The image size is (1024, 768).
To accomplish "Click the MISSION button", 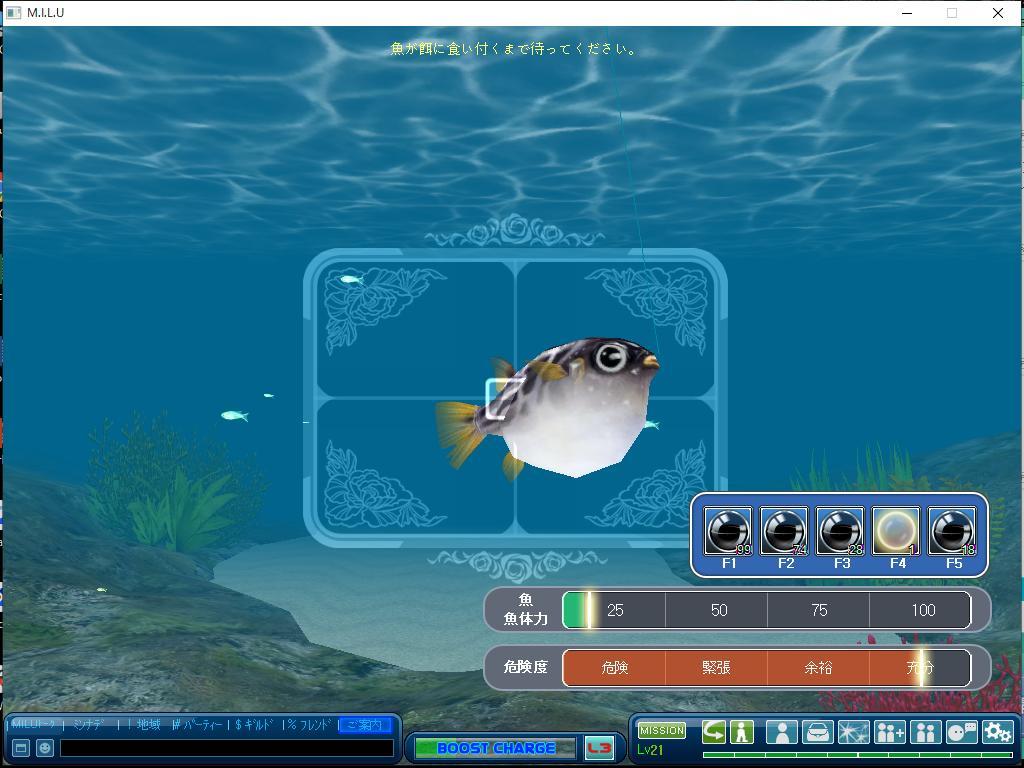I will pyautogui.click(x=661, y=731).
